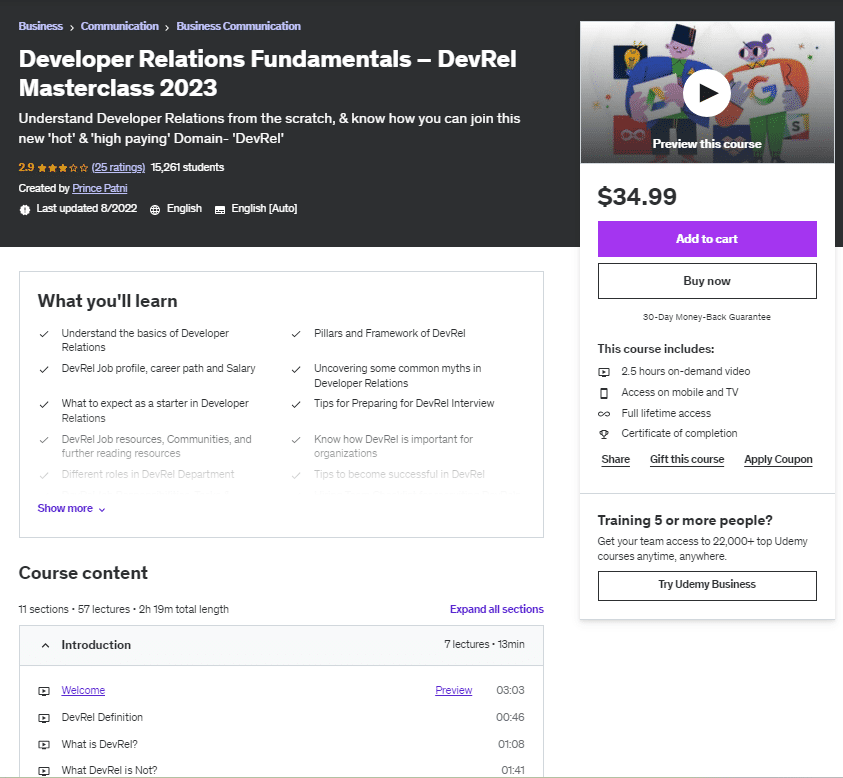Click Try Udemy Business

(706, 585)
